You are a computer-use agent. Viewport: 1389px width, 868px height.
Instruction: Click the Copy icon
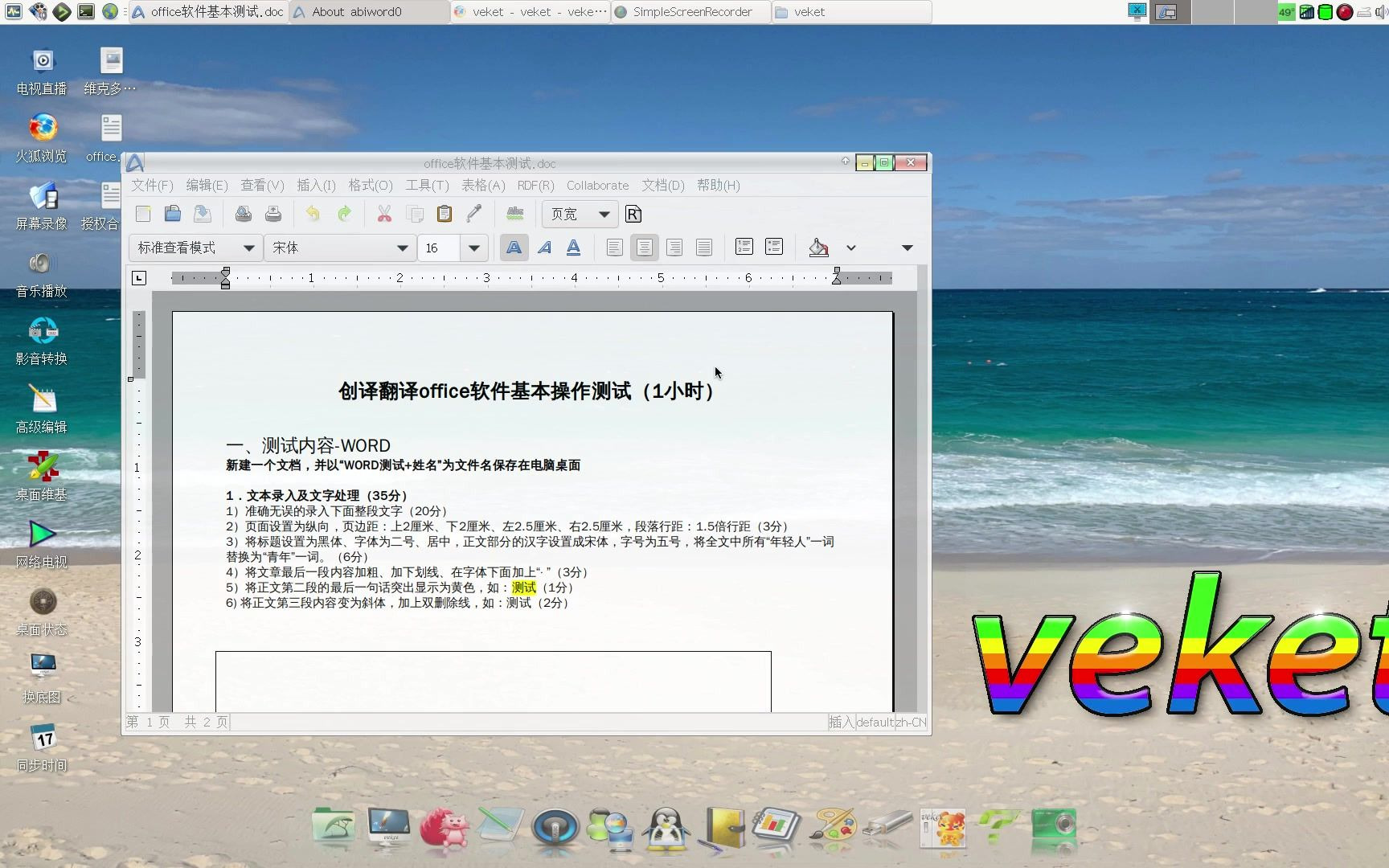coord(415,214)
